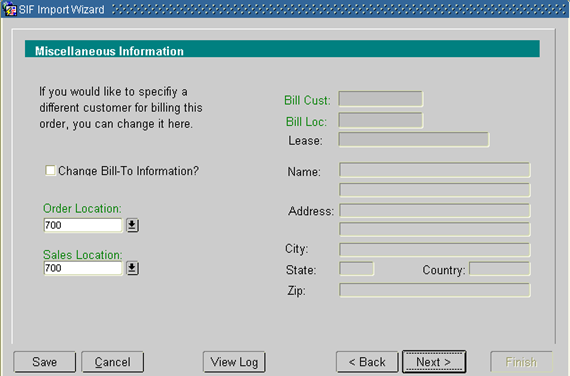Click the Lease: label

(305, 140)
